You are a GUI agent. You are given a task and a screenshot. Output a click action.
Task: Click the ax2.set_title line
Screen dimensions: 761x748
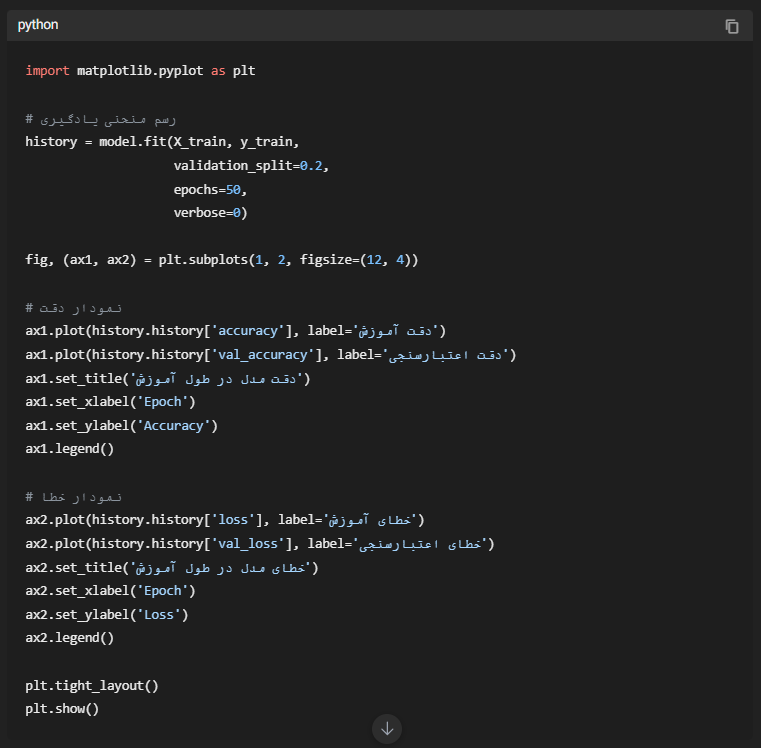tap(172, 567)
